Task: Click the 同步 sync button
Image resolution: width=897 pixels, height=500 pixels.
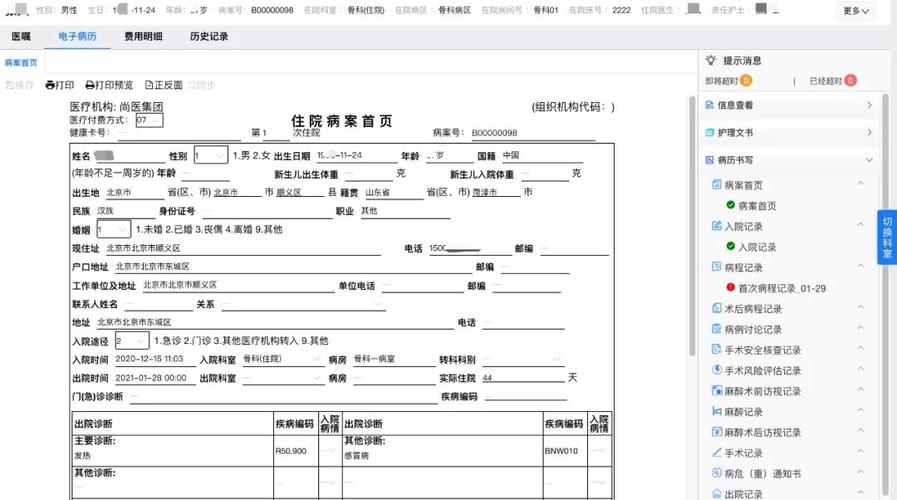Action: [x=203, y=85]
